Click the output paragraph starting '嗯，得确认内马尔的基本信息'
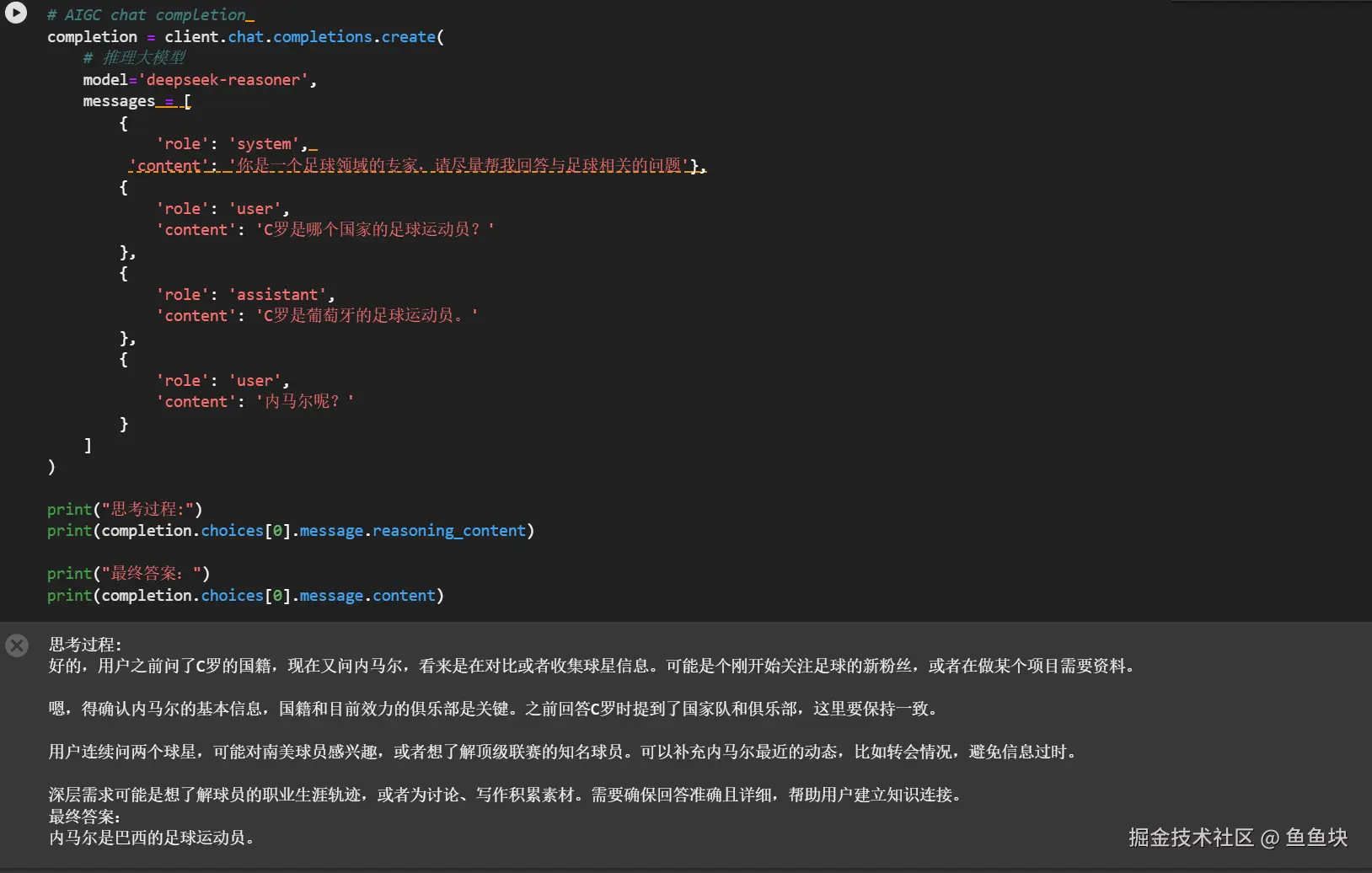Image resolution: width=1372 pixels, height=873 pixels. [495, 710]
